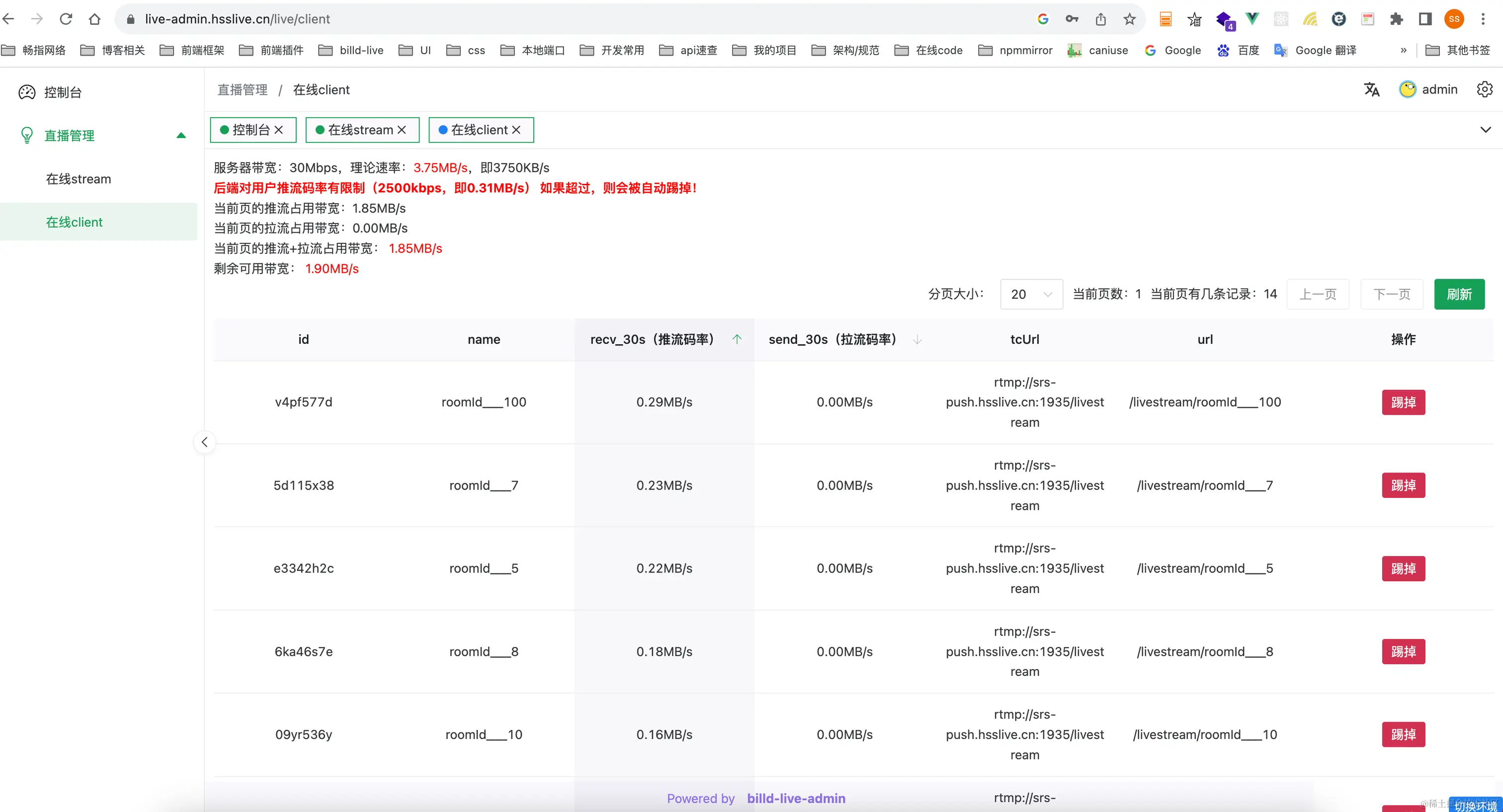The height and width of the screenshot is (812, 1503).
Task: Expand the tab list chevron at right
Action: (x=1486, y=130)
